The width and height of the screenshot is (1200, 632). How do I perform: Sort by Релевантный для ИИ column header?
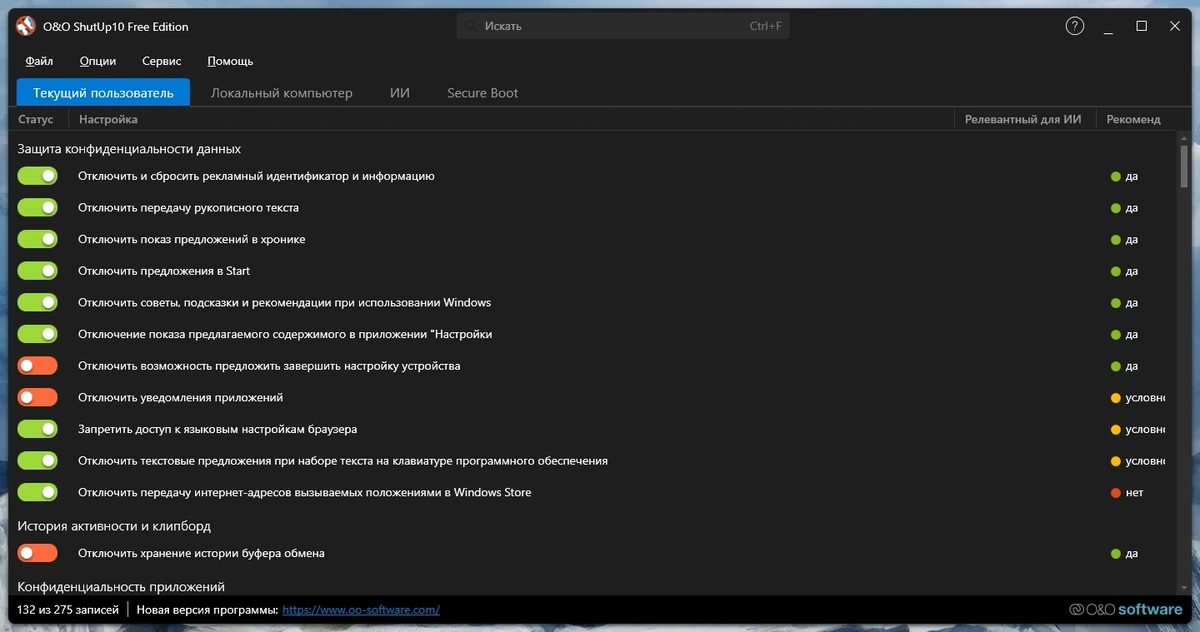1024,119
